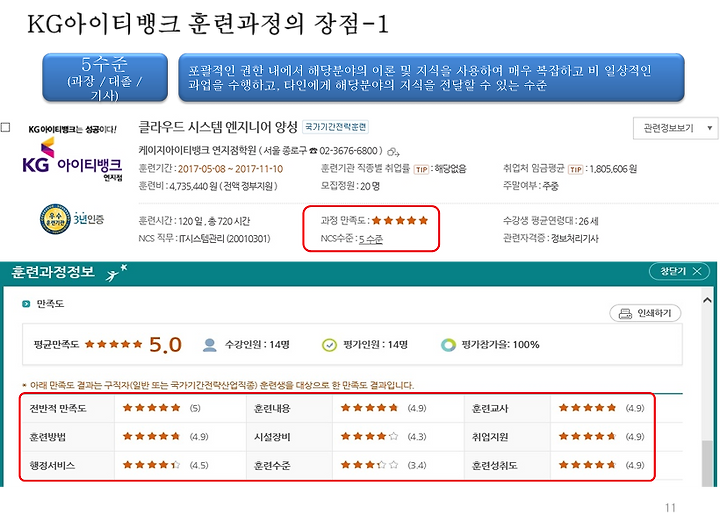Tick the checkbox beside the KG아이티뱅크 course
Screen dimensions: 720x521
coord(5,127)
